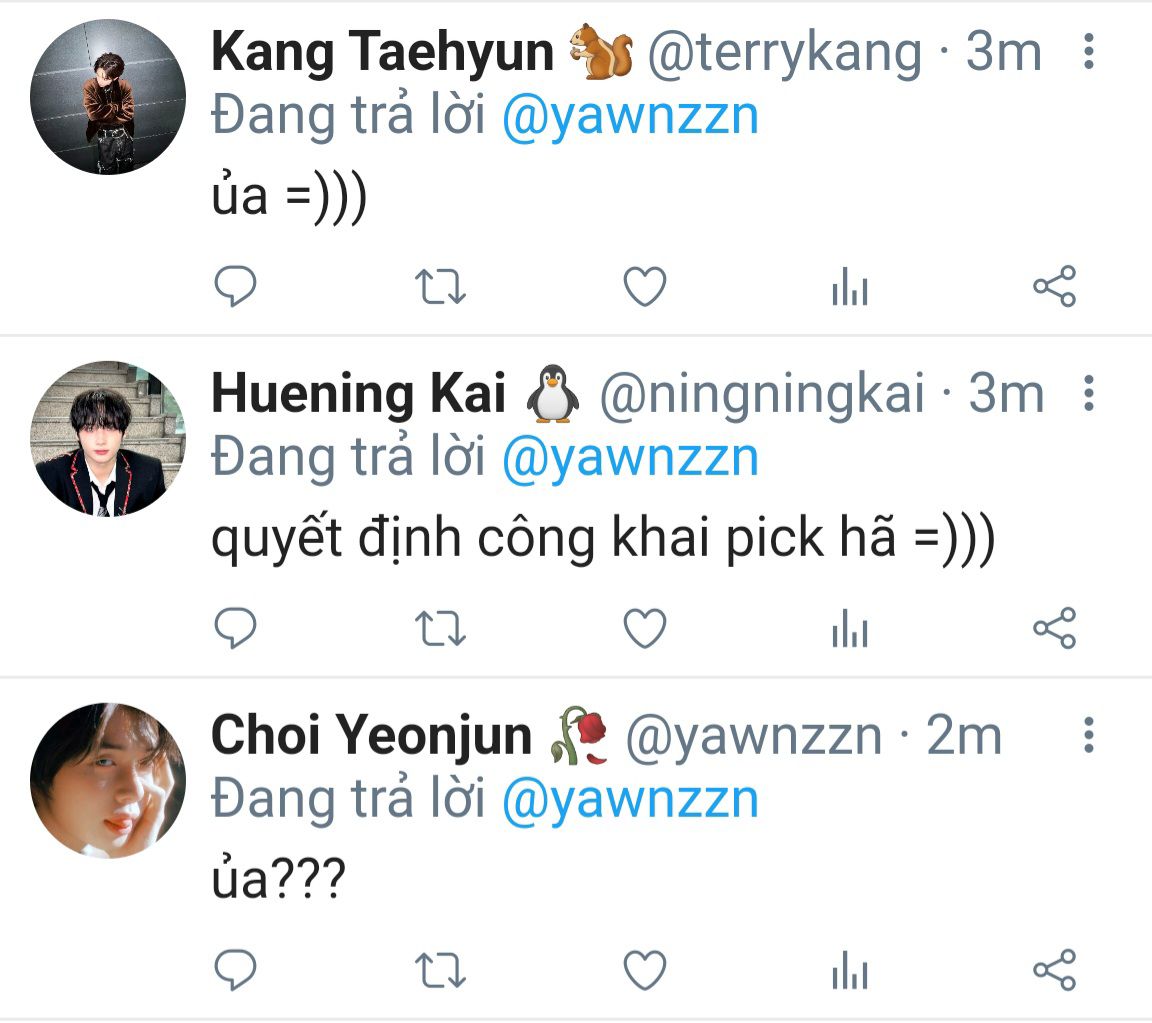
Task: View analytics on Kang Taehyun's tweet
Action: click(850, 287)
